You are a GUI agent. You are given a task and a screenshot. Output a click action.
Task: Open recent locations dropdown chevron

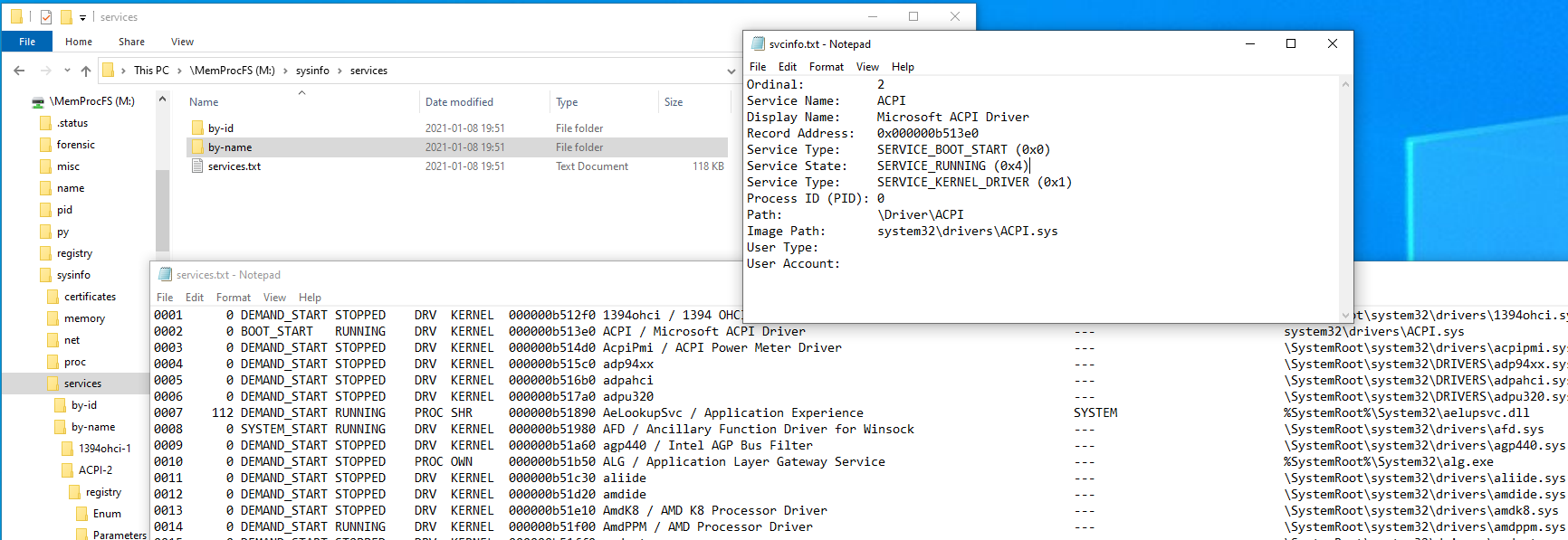click(67, 71)
